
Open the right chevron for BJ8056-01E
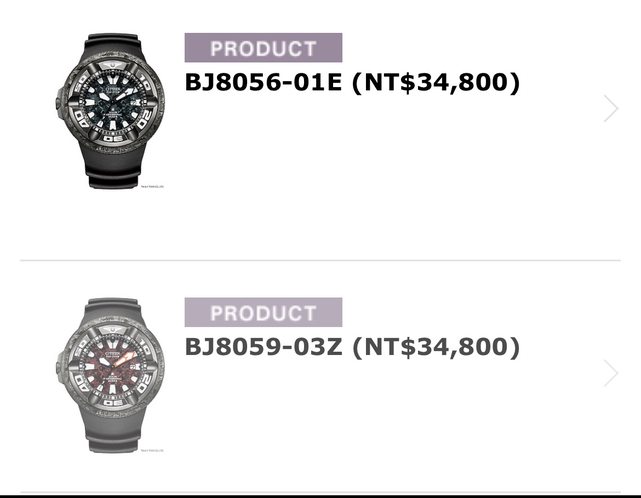[x=610, y=108]
